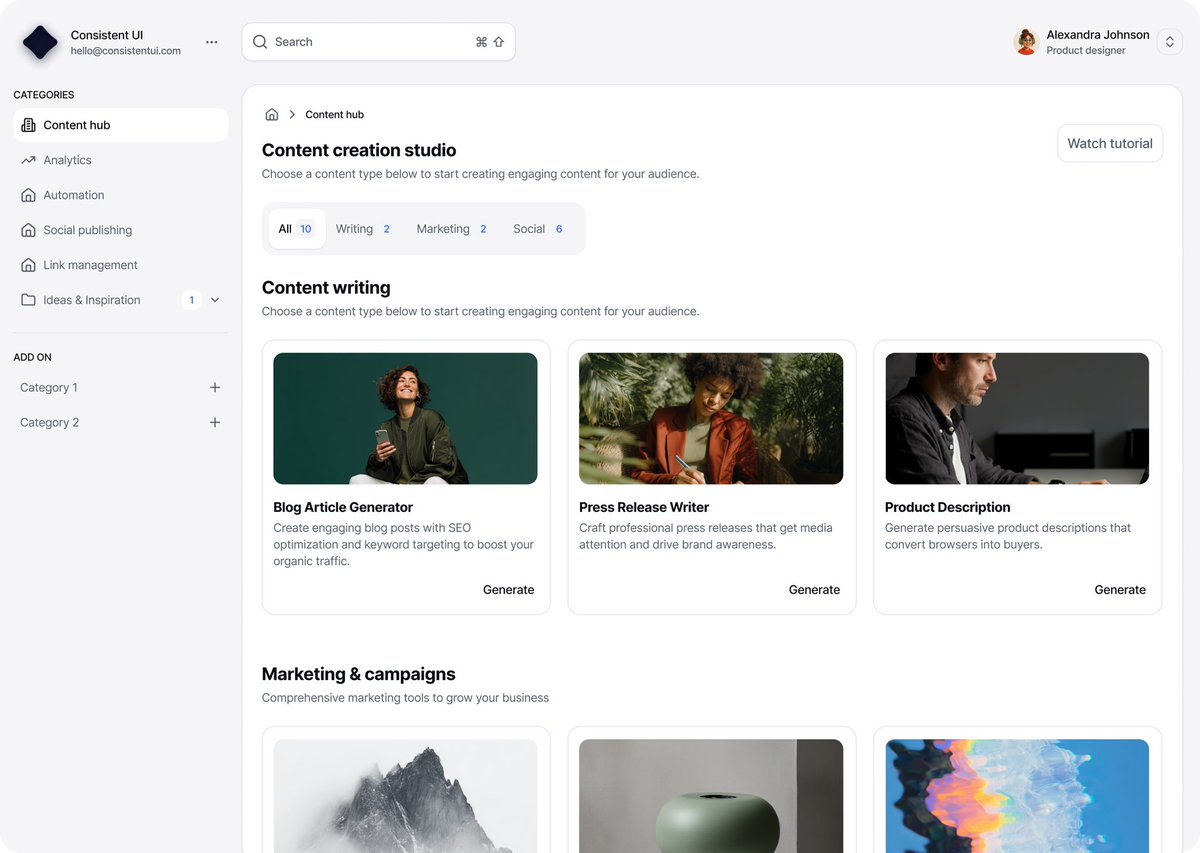Open the three-dot workspace menu
The height and width of the screenshot is (853, 1200).
(211, 42)
